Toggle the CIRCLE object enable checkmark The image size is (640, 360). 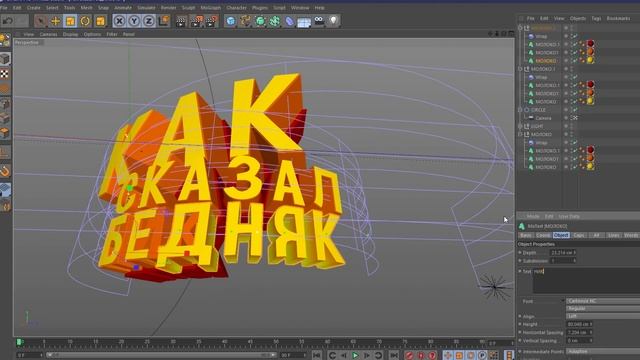[574, 109]
